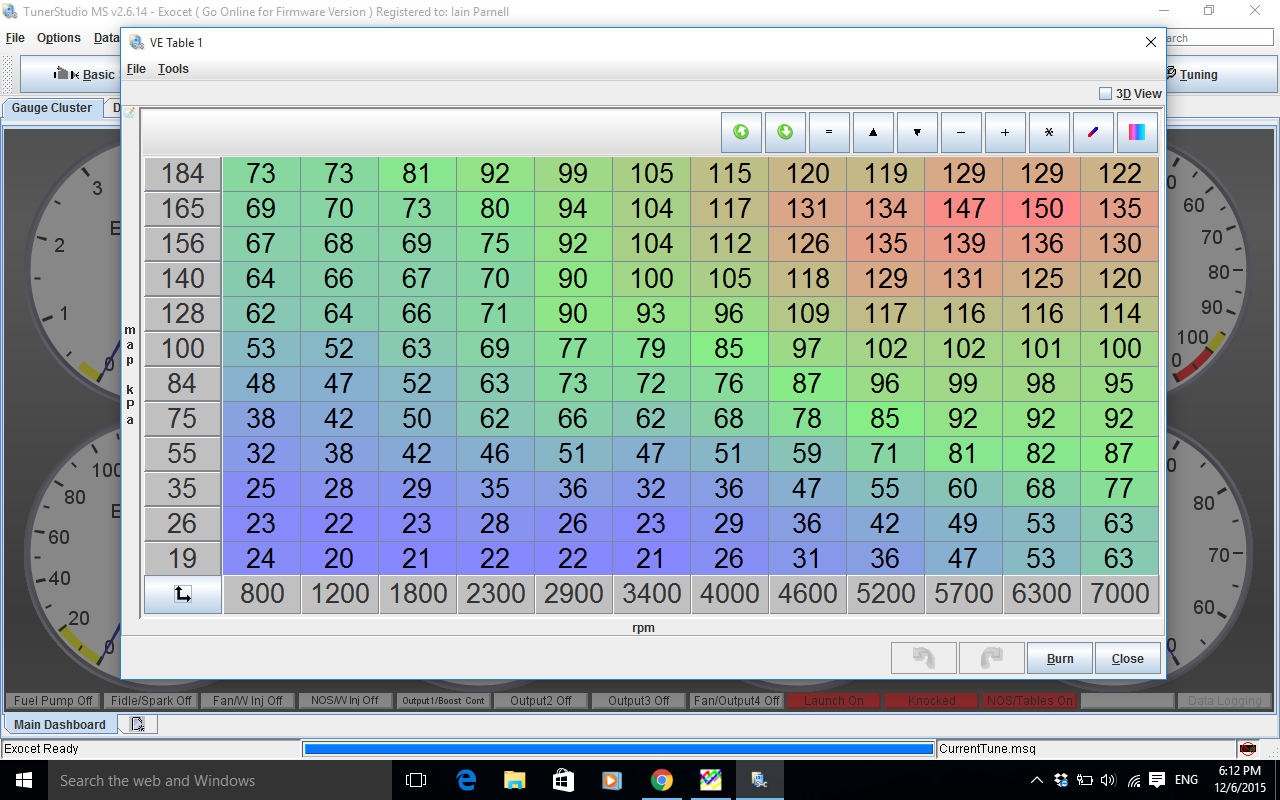Click the undo arrow button

(924, 658)
